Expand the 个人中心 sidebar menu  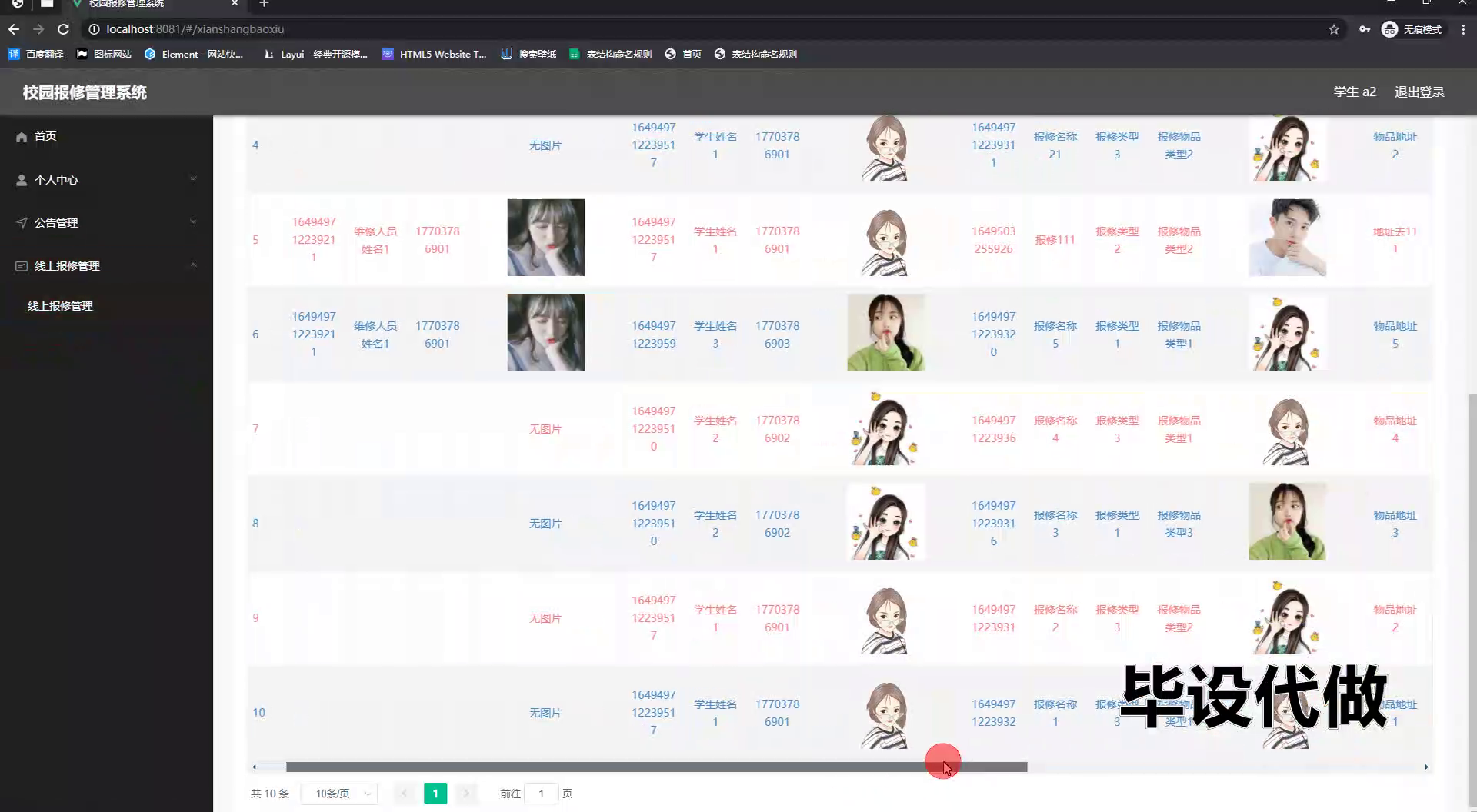(106, 180)
